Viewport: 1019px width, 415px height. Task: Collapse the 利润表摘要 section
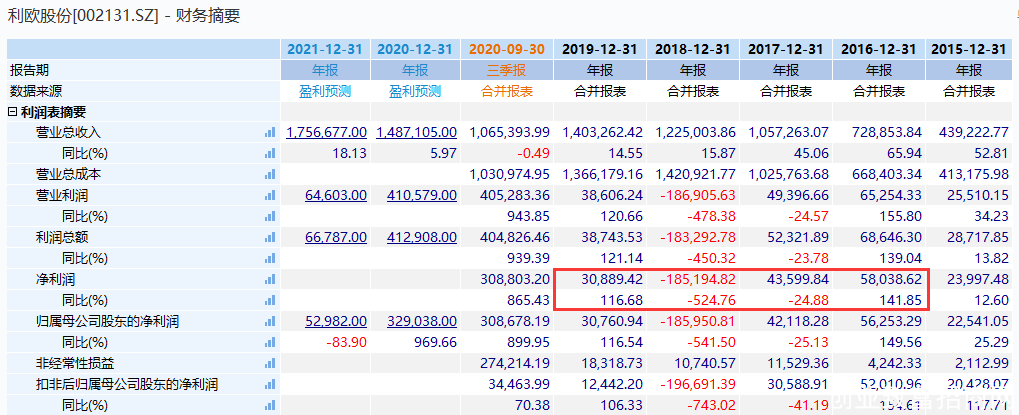tap(12, 112)
